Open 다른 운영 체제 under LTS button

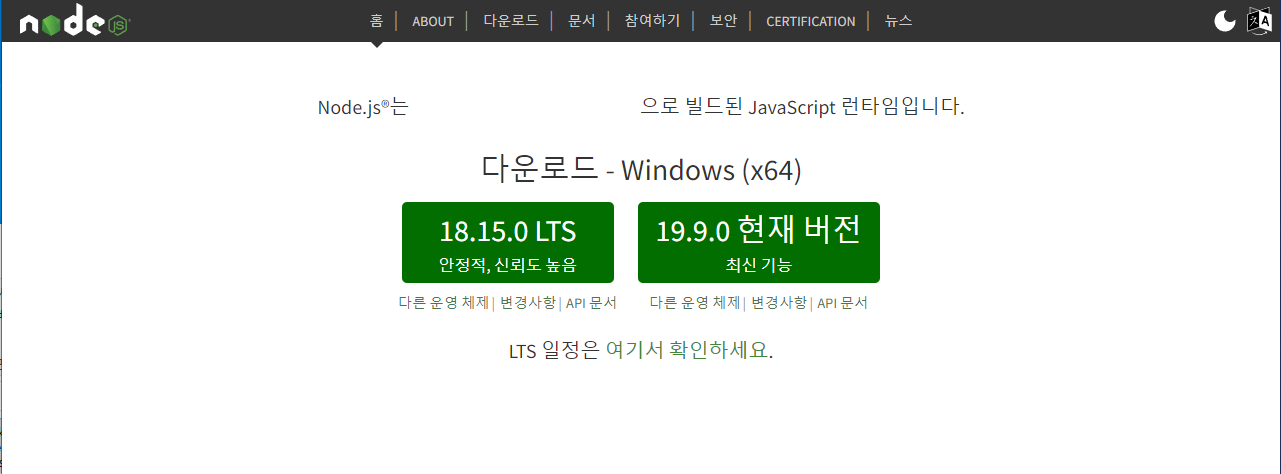(444, 303)
